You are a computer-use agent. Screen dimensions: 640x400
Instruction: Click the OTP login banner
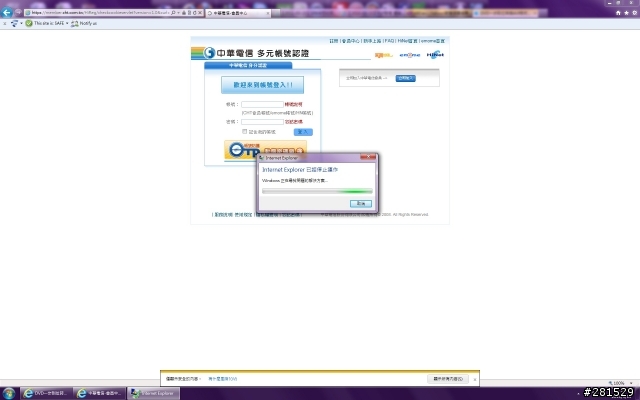[x=265, y=149]
